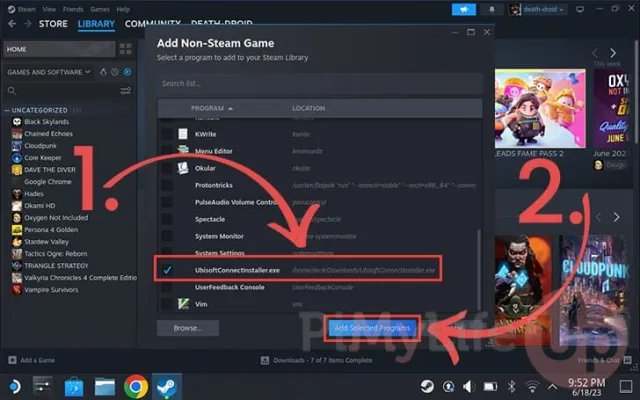Open Friends & Chat icon
Image resolution: width=640 pixels, height=400 pixels.
tap(627, 360)
